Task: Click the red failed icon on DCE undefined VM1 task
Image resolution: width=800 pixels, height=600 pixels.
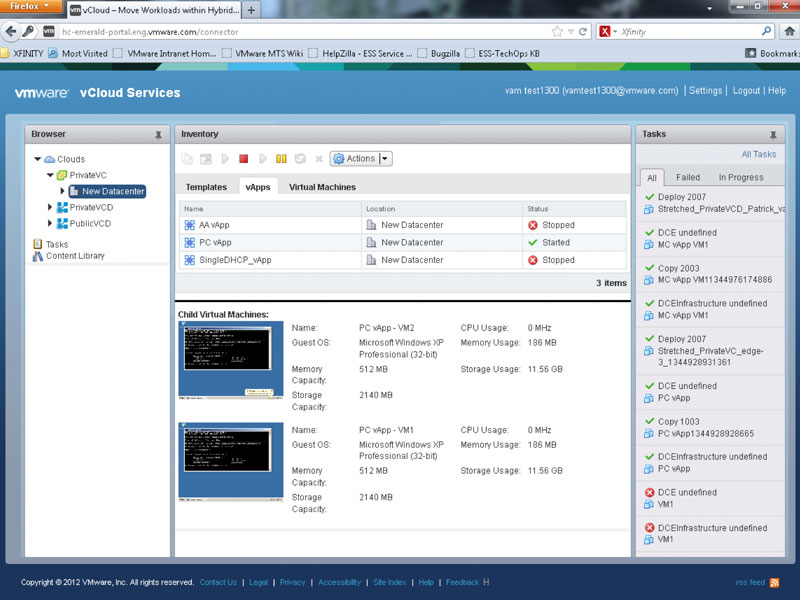Action: 649,492
